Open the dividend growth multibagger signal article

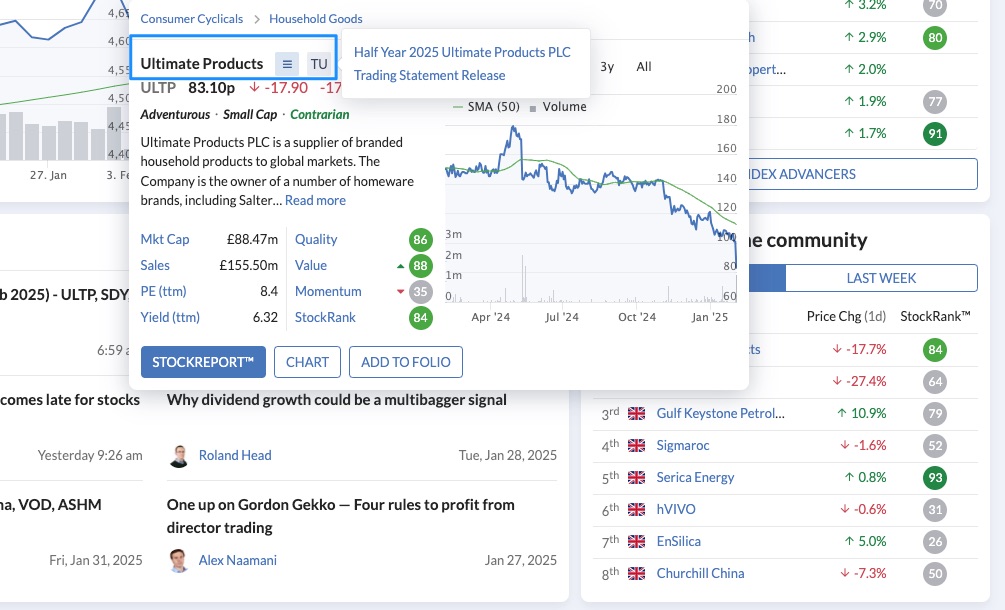point(336,400)
